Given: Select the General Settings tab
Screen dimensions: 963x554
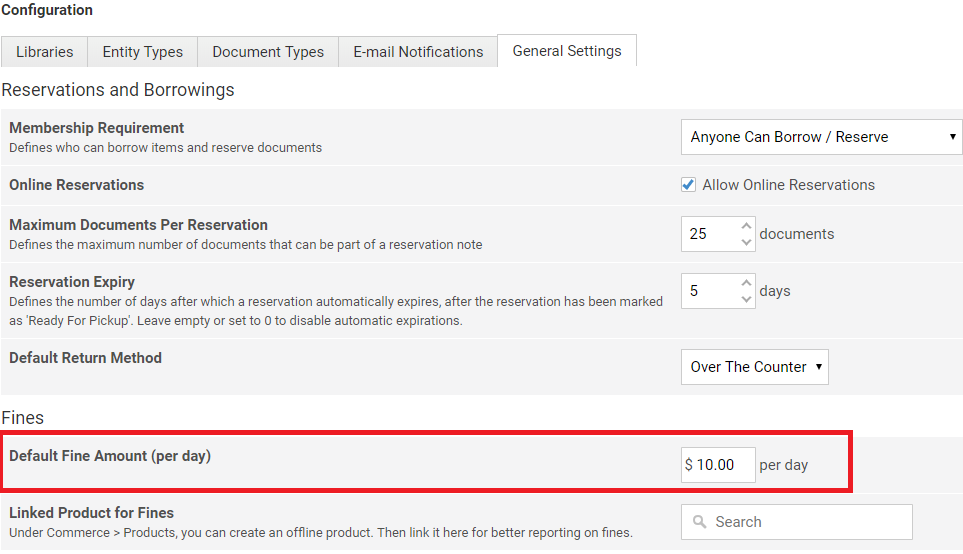Looking at the screenshot, I should 566,51.
